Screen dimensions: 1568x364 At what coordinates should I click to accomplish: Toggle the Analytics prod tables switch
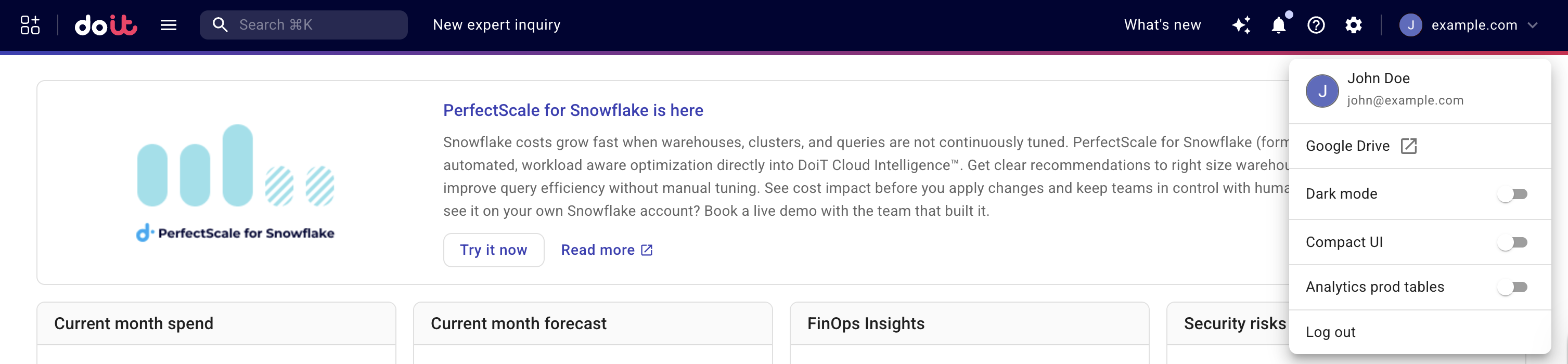[1513, 288]
